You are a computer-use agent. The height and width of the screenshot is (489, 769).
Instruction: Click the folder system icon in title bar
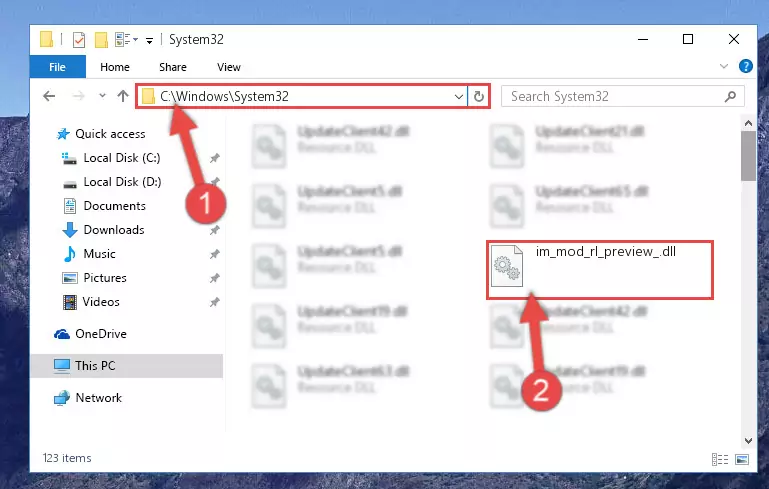[47, 39]
